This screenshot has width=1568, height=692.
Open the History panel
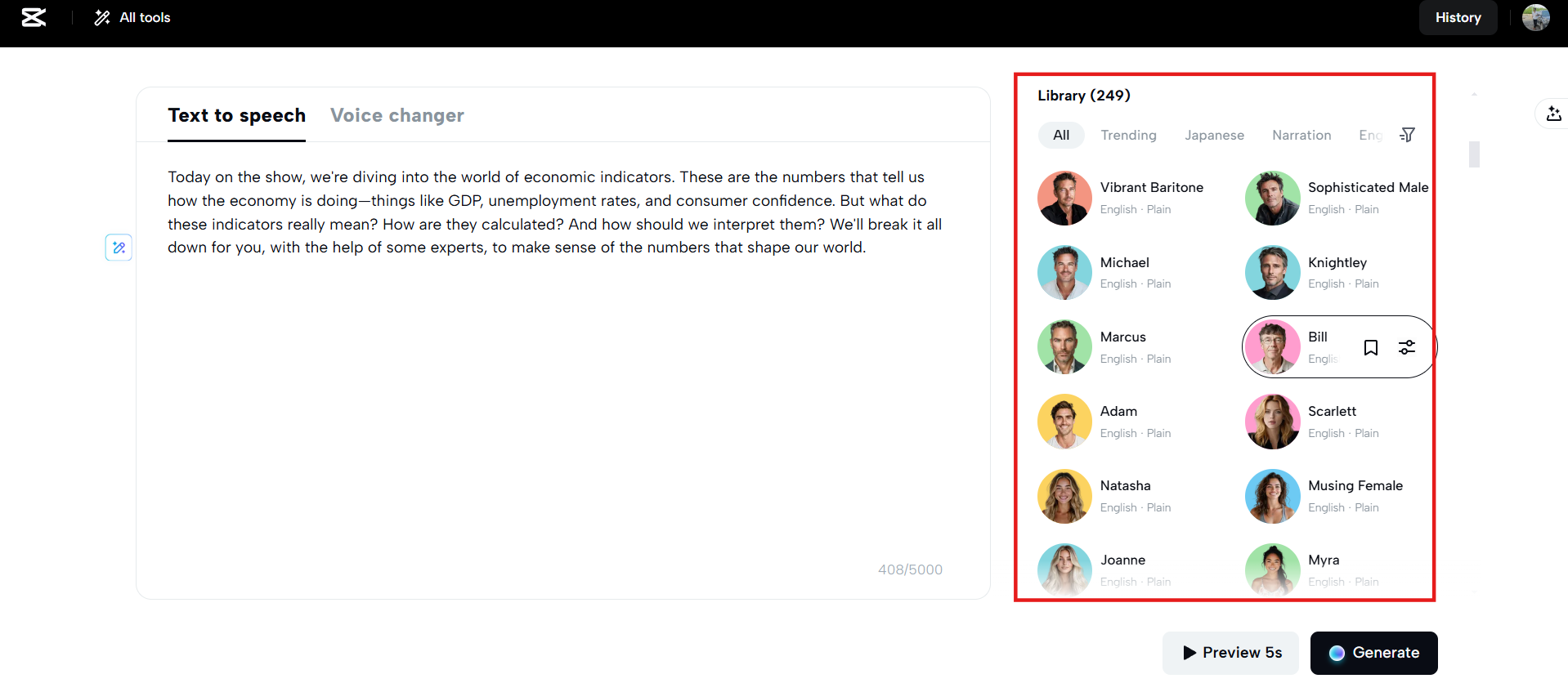point(1458,17)
